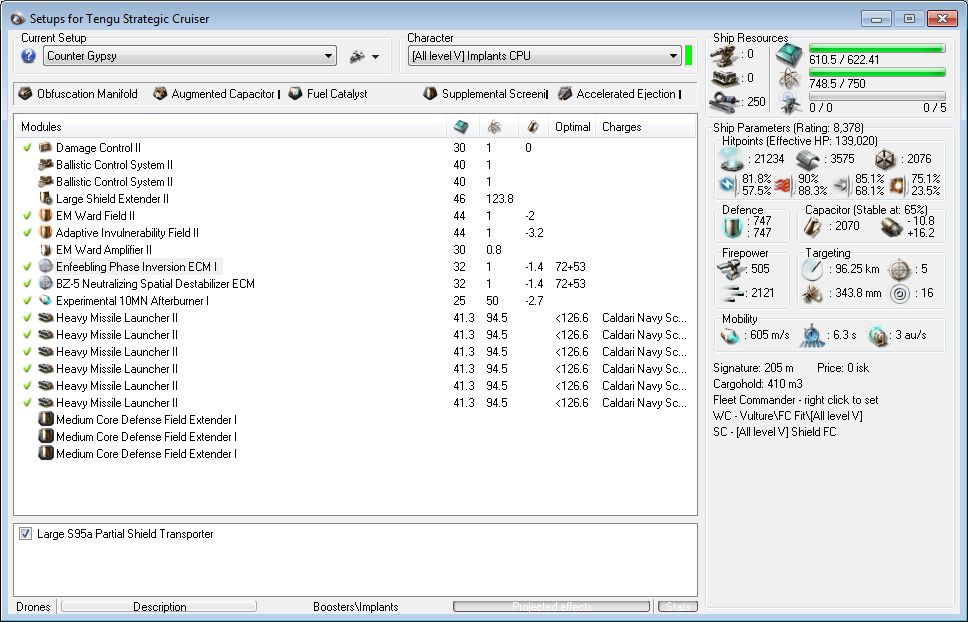Open the Counter Gypsy setup dropdown
The height and width of the screenshot is (622, 968).
pyautogui.click(x=329, y=57)
